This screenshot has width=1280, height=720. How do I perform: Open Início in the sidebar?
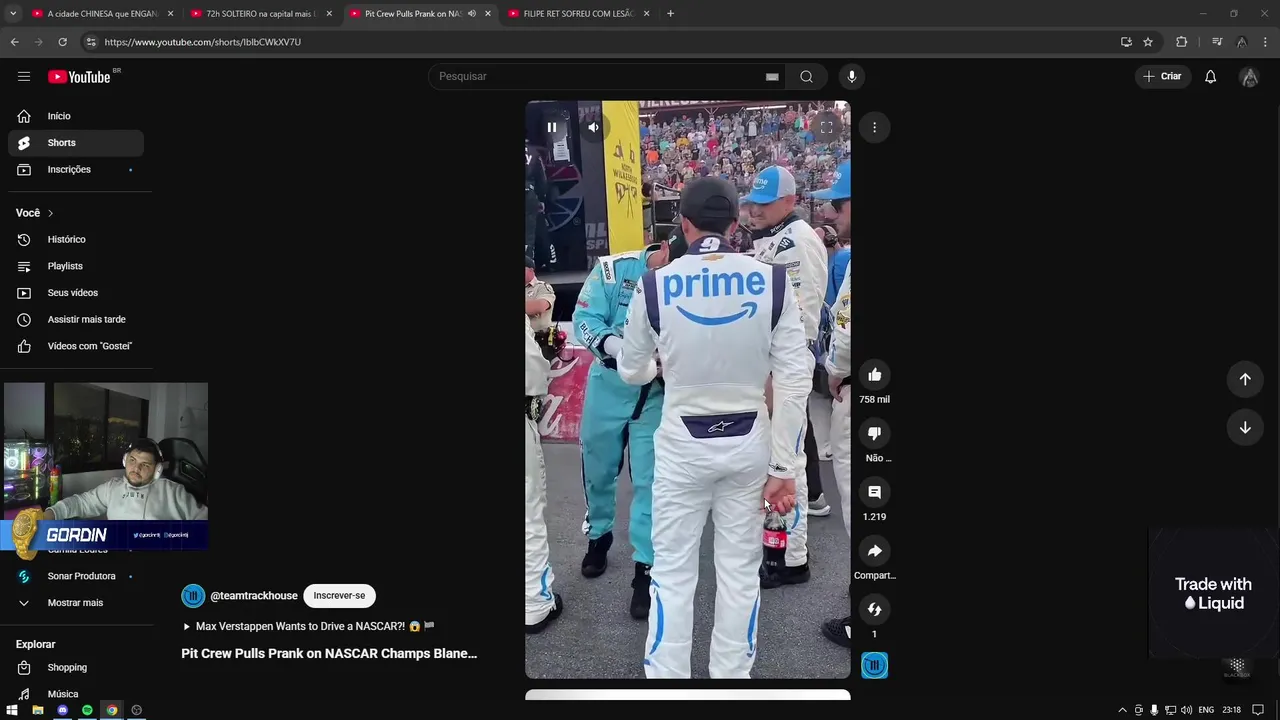[76, 116]
